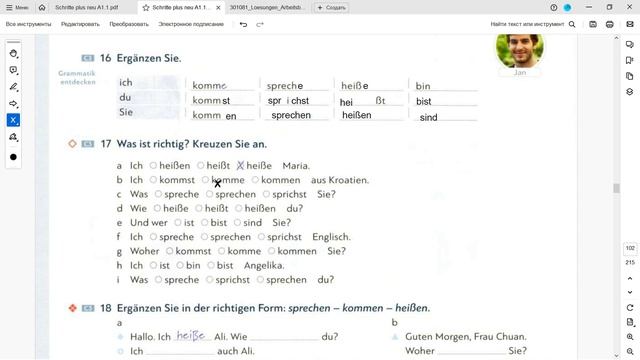The width and height of the screenshot is (640, 360).
Task: Select the arrow drawing tool
Action: pos(13,103)
